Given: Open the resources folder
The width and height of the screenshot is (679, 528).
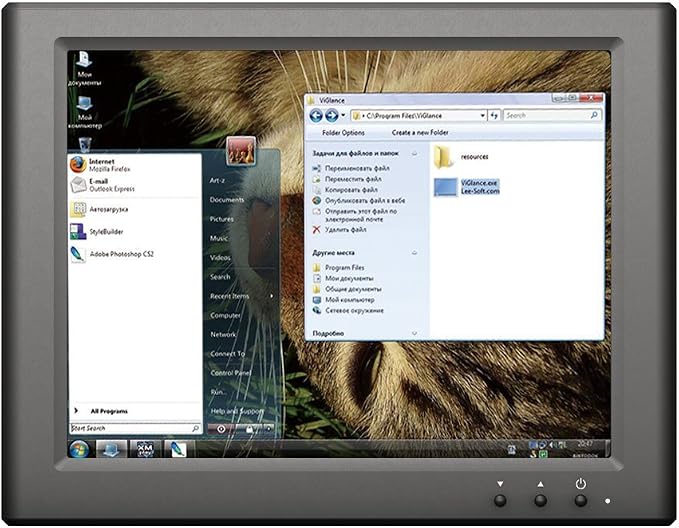Looking at the screenshot, I should point(461,157).
